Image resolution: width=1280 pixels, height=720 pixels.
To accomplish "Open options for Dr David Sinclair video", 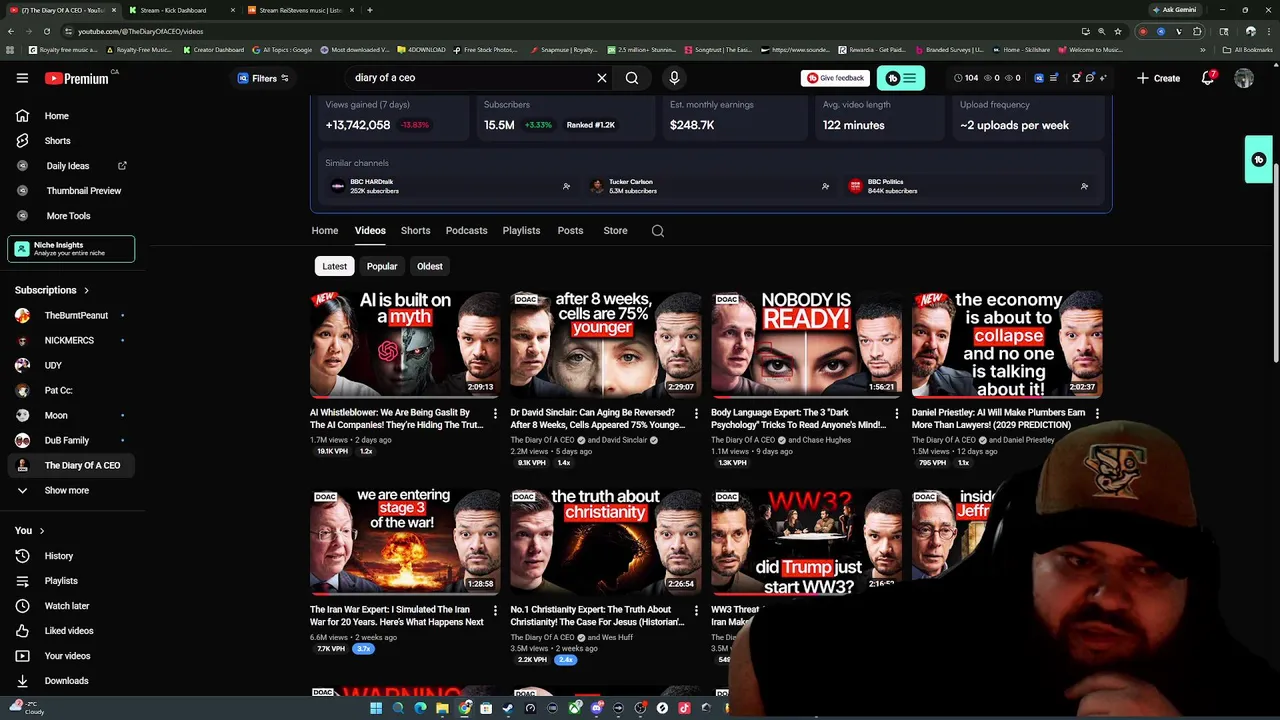I will (x=696, y=413).
